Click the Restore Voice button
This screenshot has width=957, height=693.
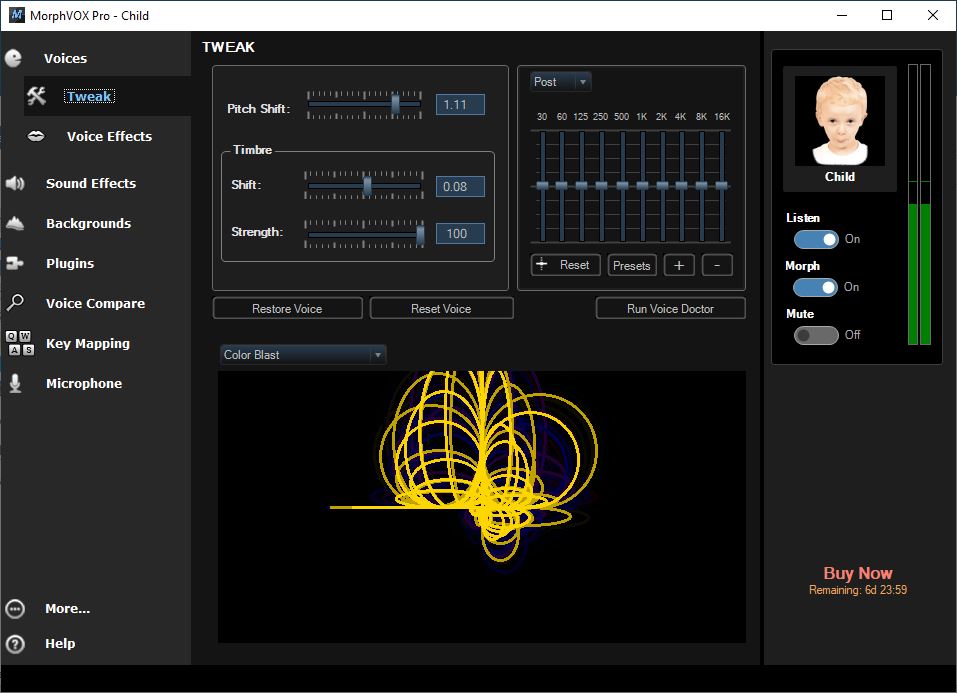point(287,308)
